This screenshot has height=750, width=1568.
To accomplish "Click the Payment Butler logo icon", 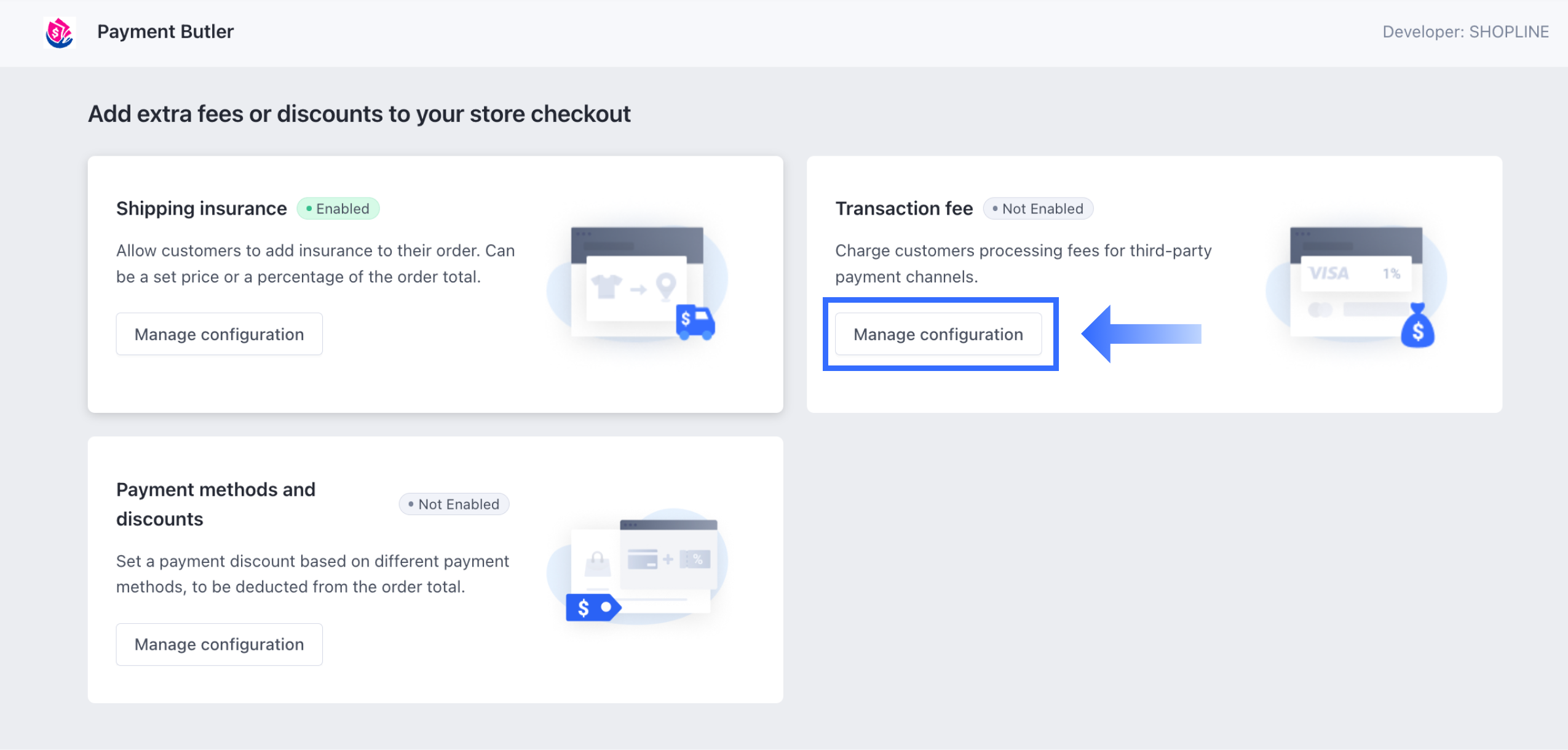I will (60, 32).
